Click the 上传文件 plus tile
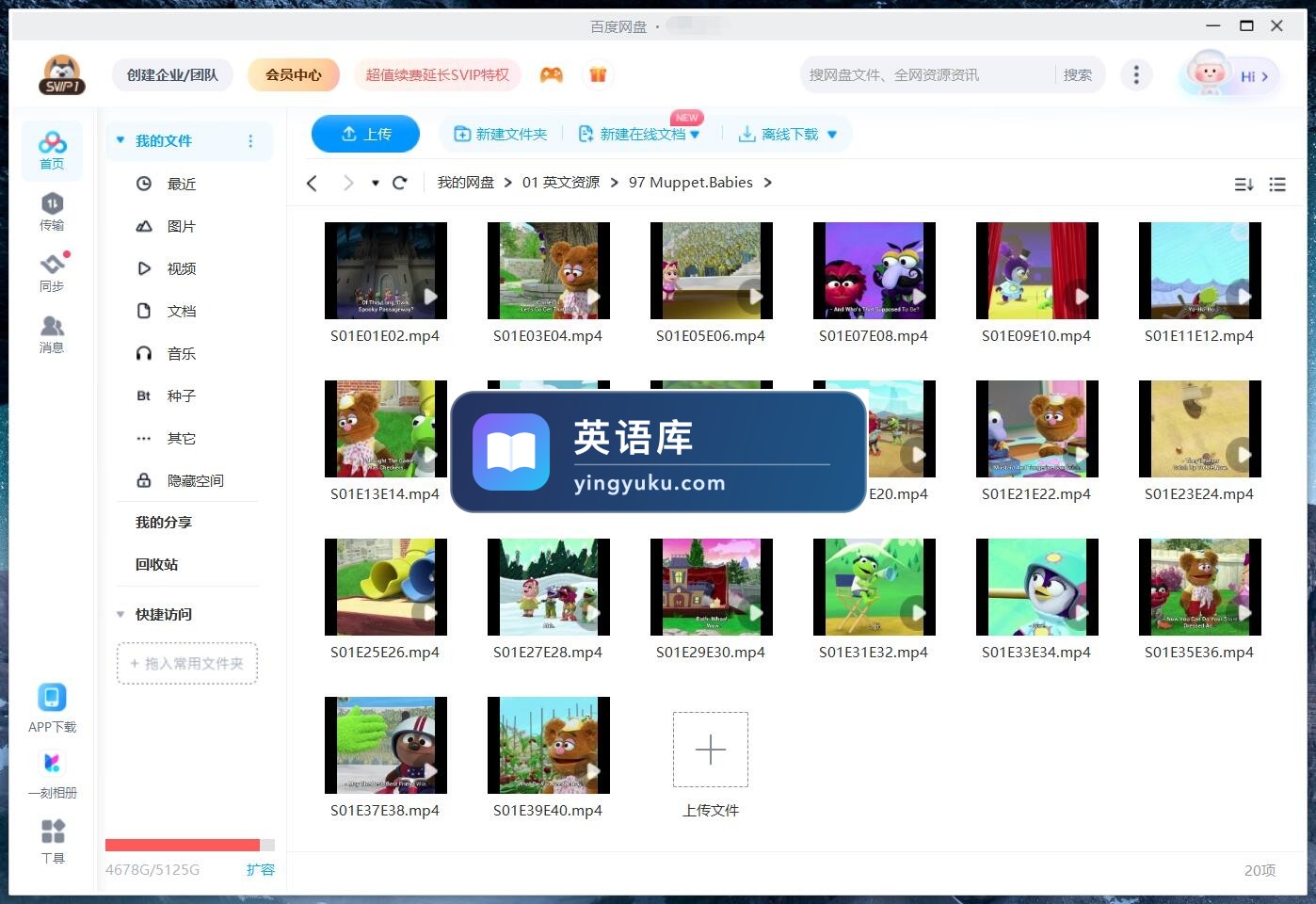The height and width of the screenshot is (904, 1316). tap(711, 750)
